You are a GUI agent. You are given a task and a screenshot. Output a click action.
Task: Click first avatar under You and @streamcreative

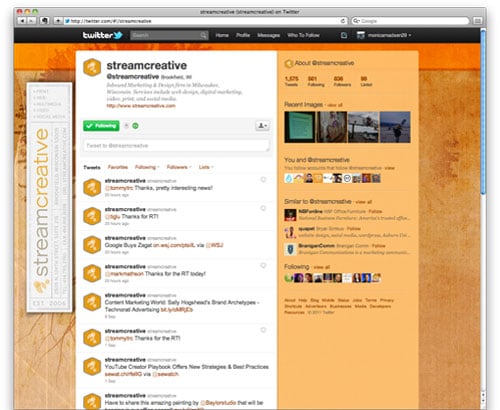tap(289, 178)
